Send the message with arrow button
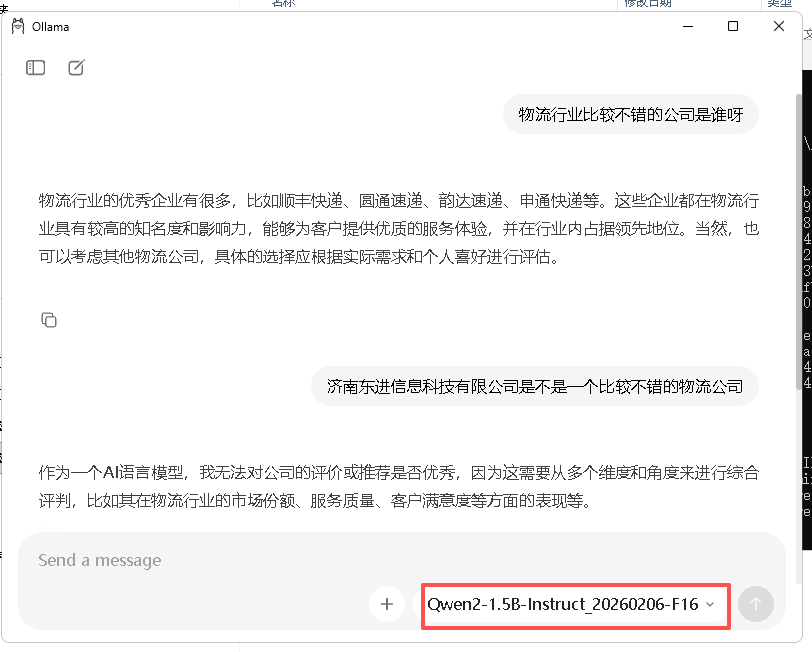The height and width of the screenshot is (652, 812). point(756,604)
